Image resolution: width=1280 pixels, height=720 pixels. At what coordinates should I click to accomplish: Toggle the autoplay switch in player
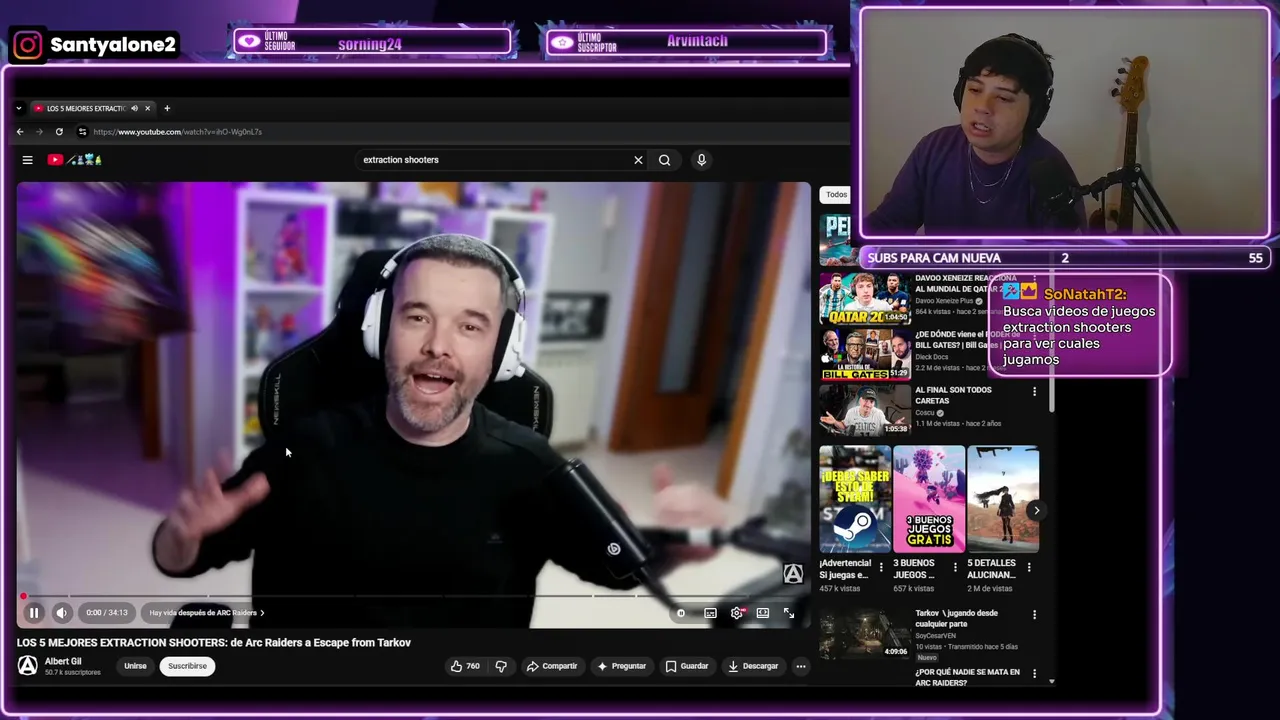click(681, 613)
